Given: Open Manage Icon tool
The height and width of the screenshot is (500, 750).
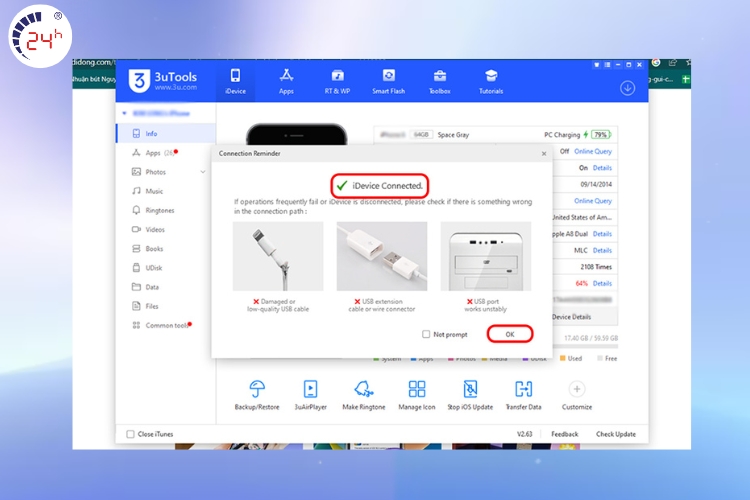Looking at the screenshot, I should click(417, 390).
